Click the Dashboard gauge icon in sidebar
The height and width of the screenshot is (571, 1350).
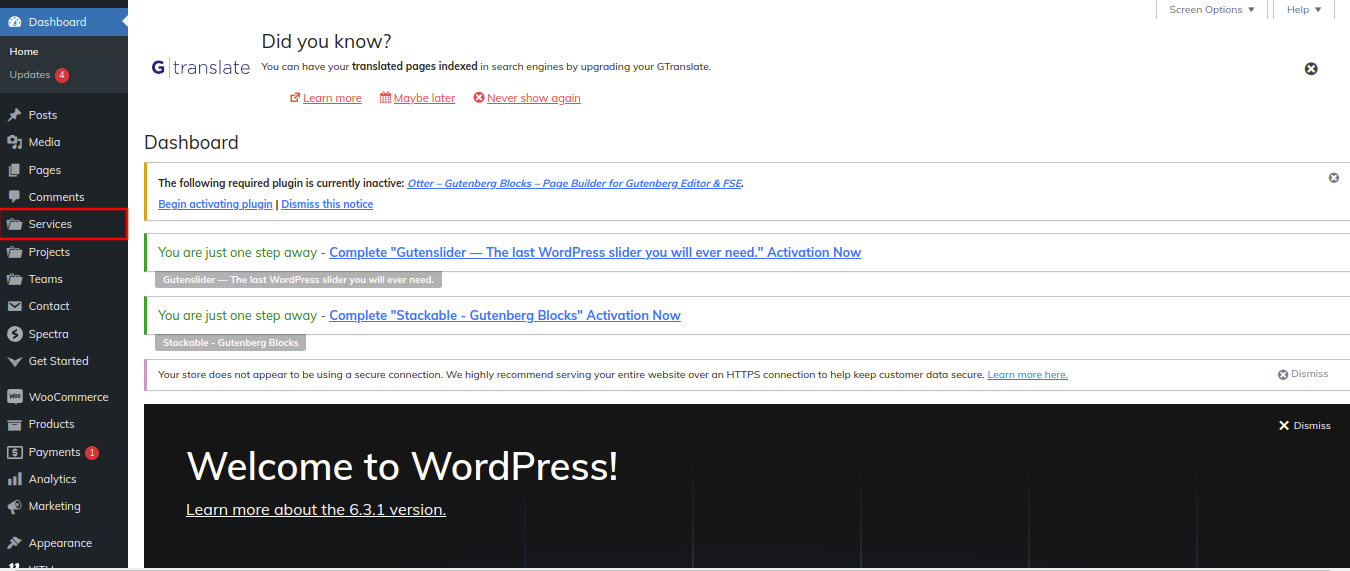coord(14,22)
